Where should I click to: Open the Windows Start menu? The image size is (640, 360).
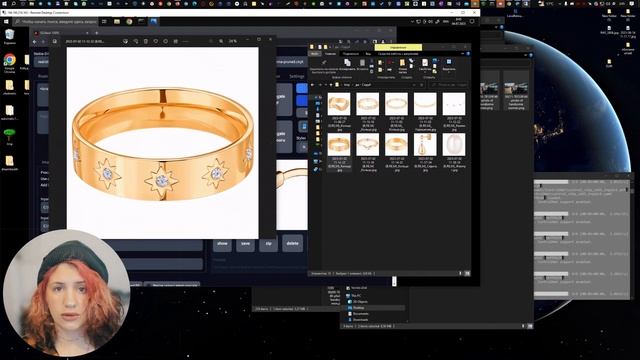pyautogui.click(x=6, y=21)
